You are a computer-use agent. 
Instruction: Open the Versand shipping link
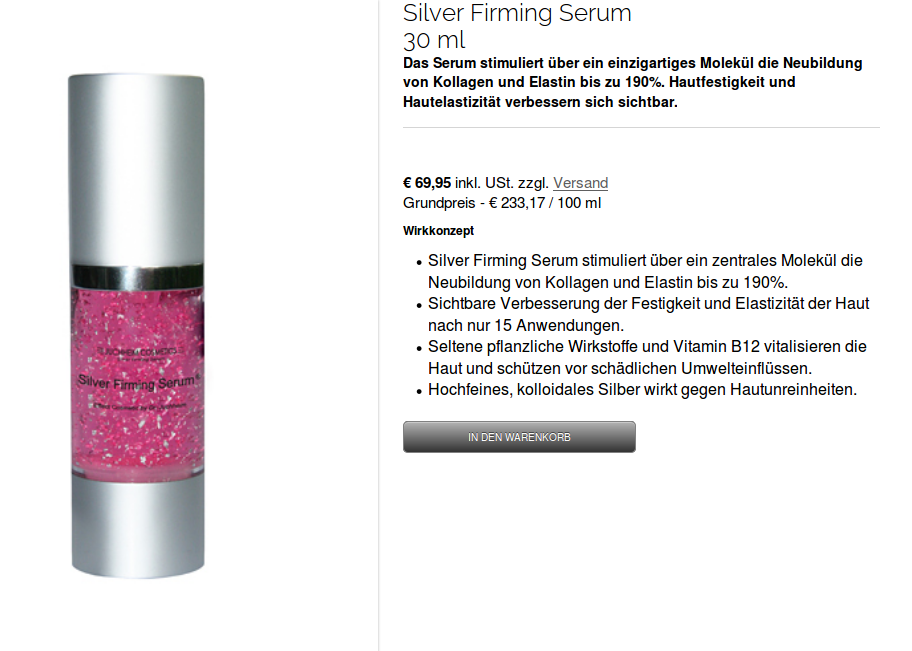pyautogui.click(x=580, y=183)
